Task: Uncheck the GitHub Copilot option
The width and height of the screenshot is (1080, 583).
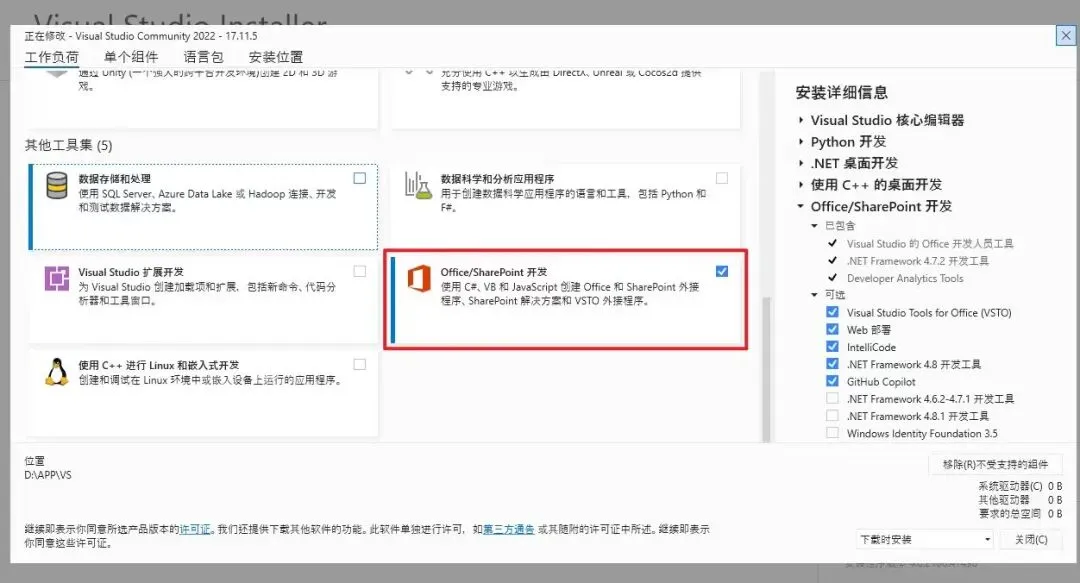Action: click(x=833, y=381)
